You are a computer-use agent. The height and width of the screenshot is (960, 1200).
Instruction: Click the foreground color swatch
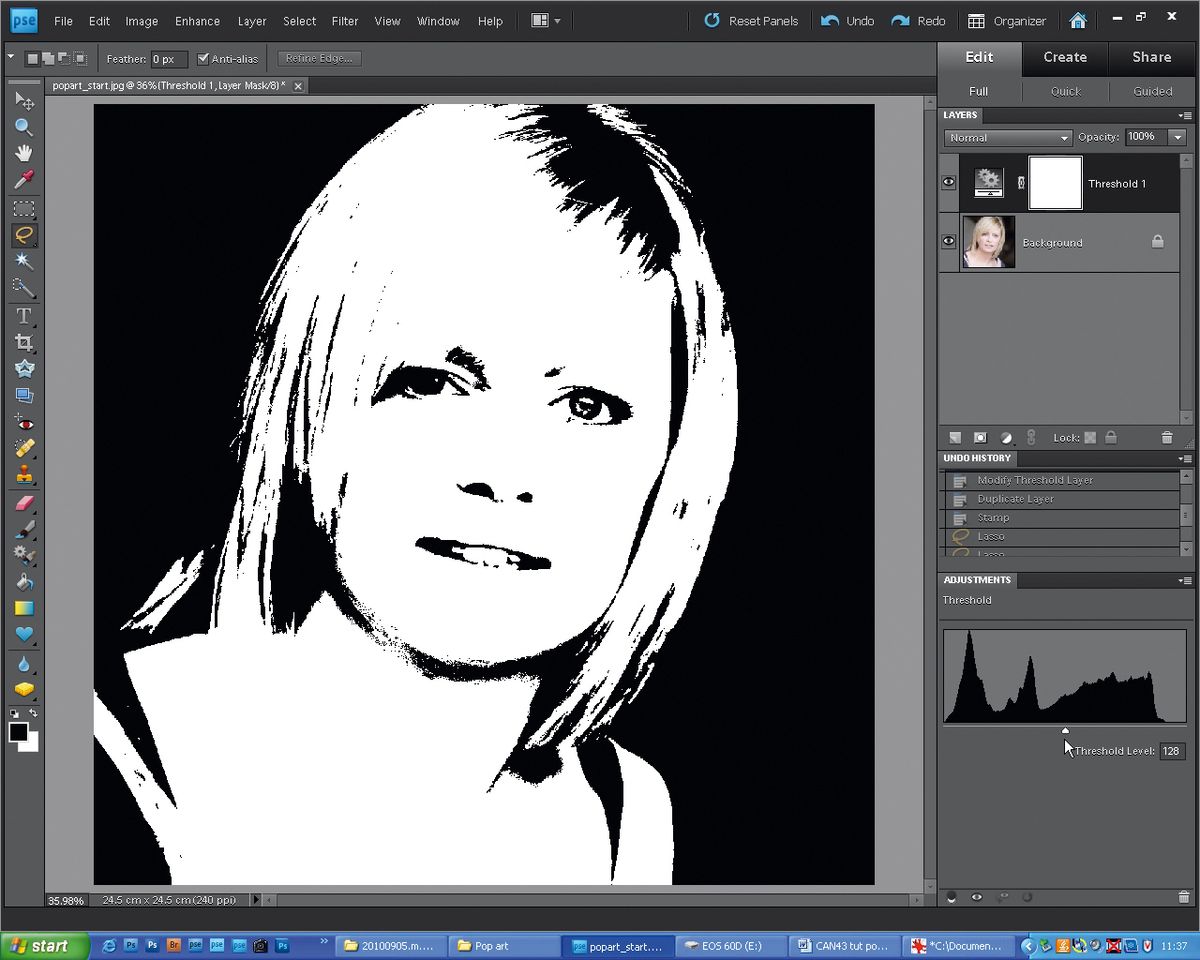[x=18, y=731]
